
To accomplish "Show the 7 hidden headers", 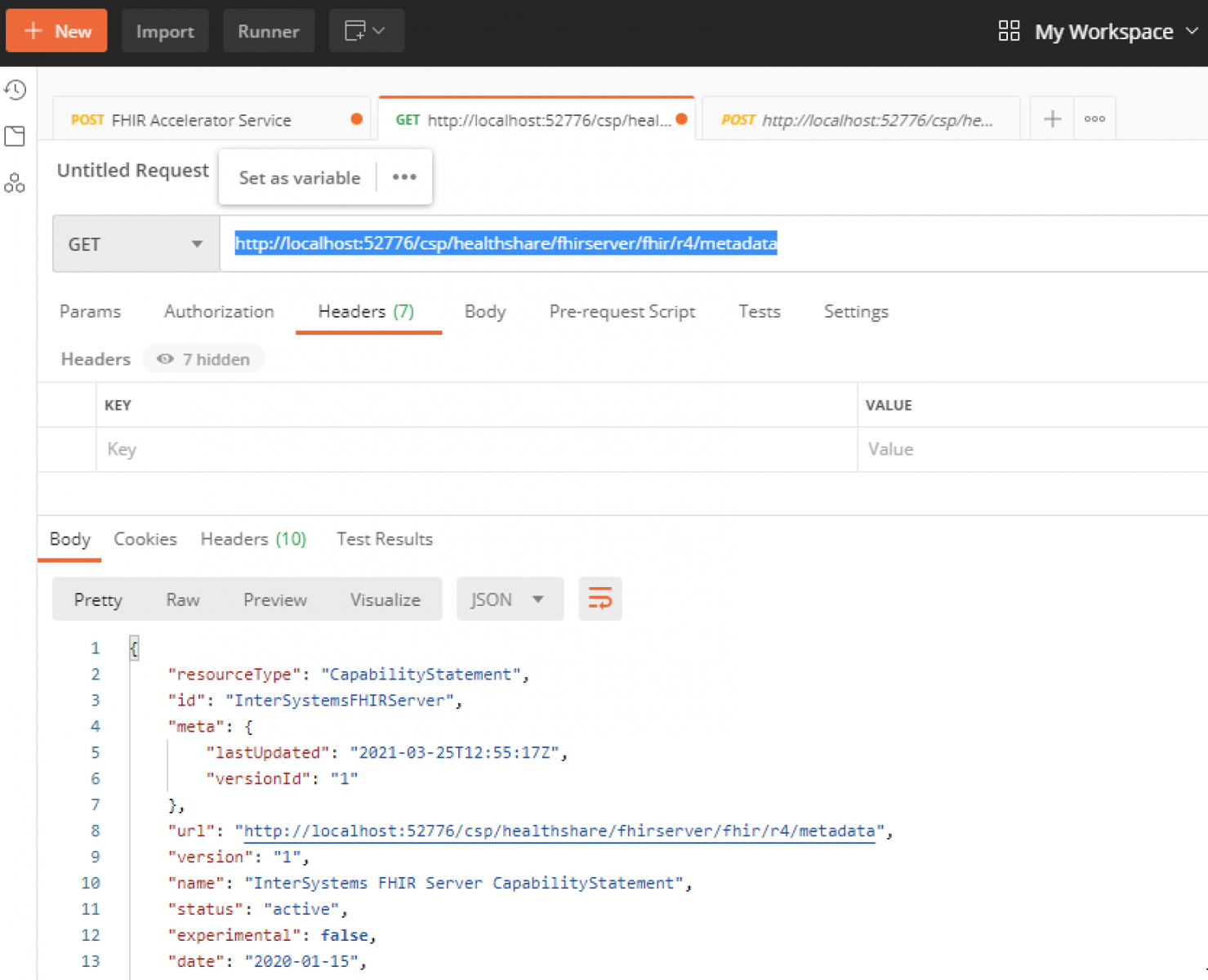I will pos(204,359).
